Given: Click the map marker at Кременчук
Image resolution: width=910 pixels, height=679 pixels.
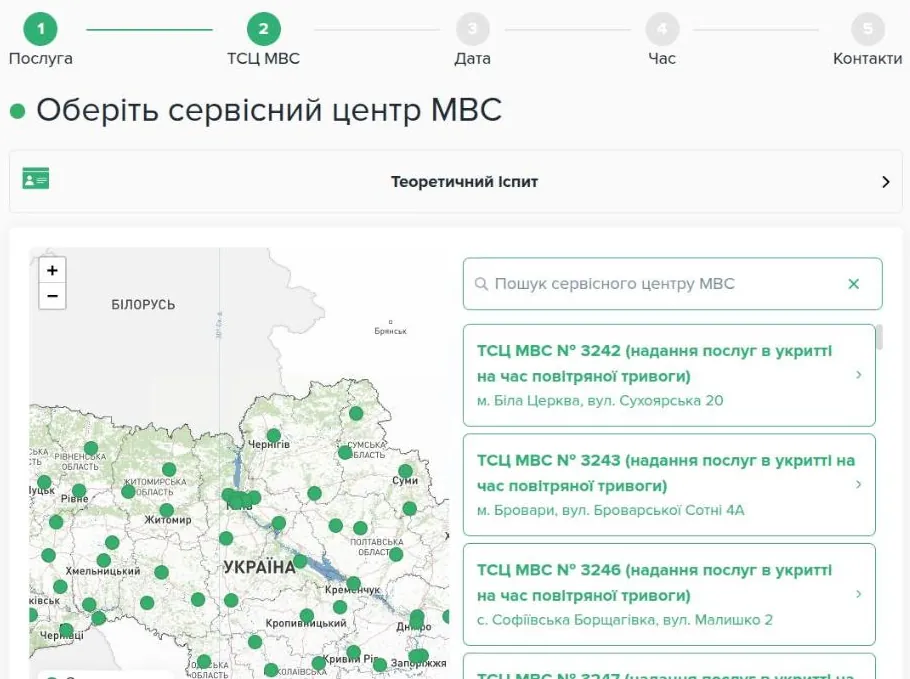Looking at the screenshot, I should coord(353,583).
